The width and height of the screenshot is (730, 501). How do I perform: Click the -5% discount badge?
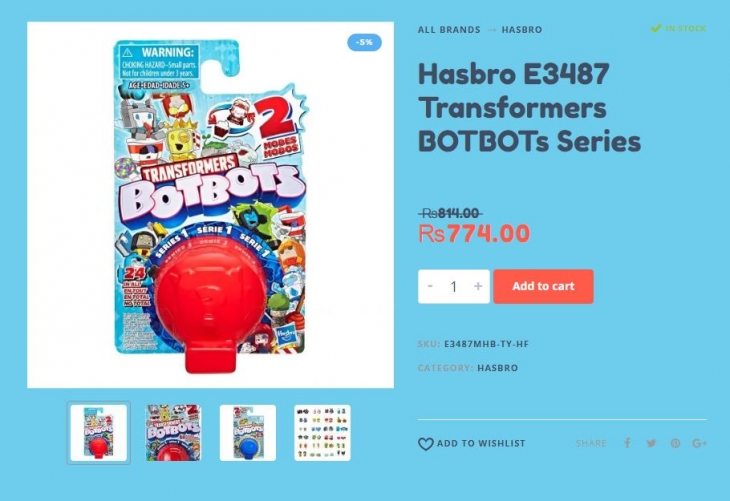click(x=364, y=42)
